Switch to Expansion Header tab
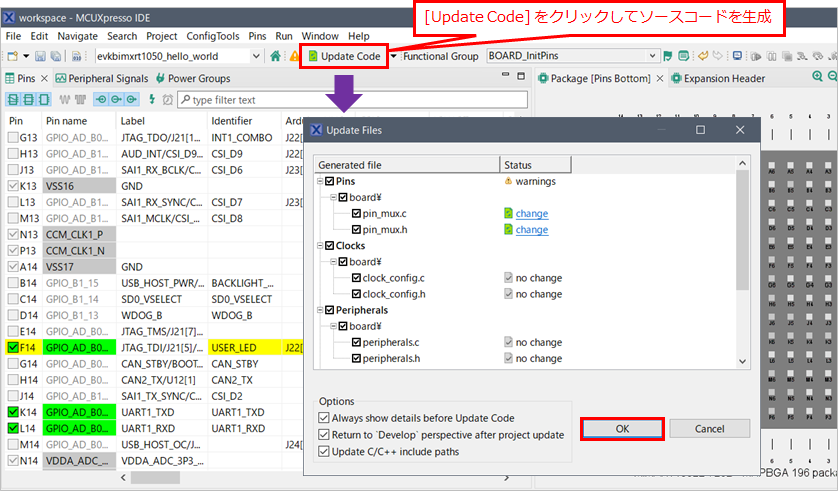 718,79
